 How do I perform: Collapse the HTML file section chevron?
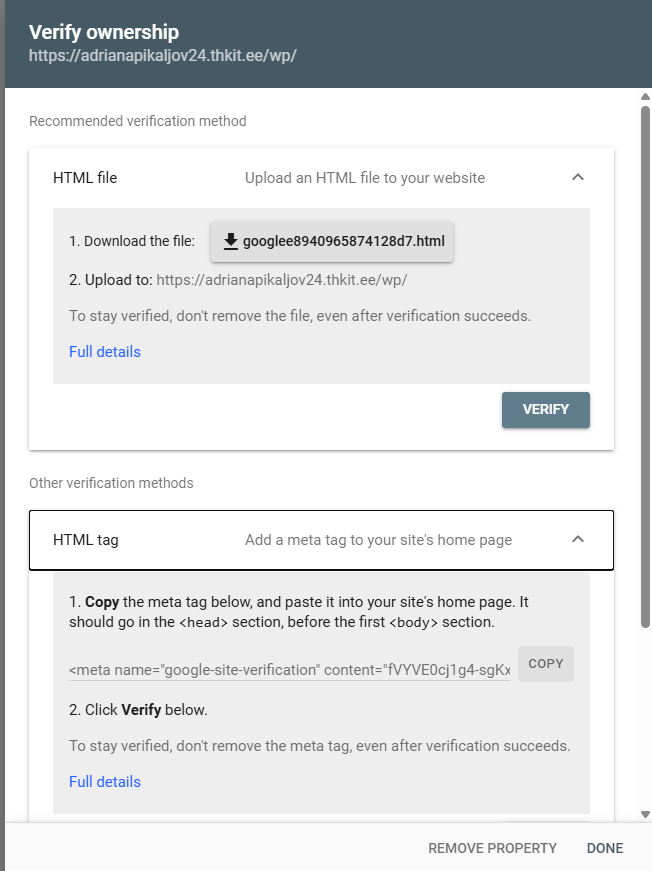pos(577,178)
